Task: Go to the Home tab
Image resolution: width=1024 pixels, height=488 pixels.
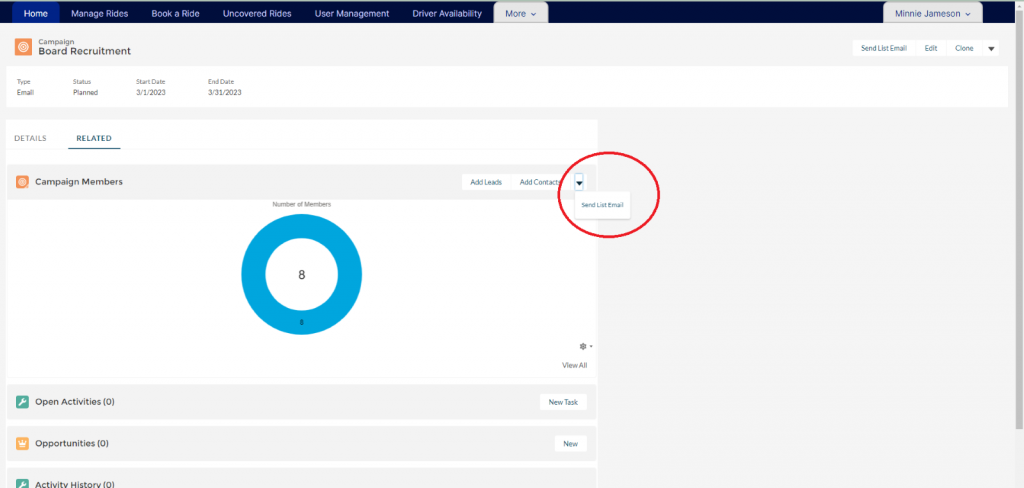Action: (x=35, y=14)
